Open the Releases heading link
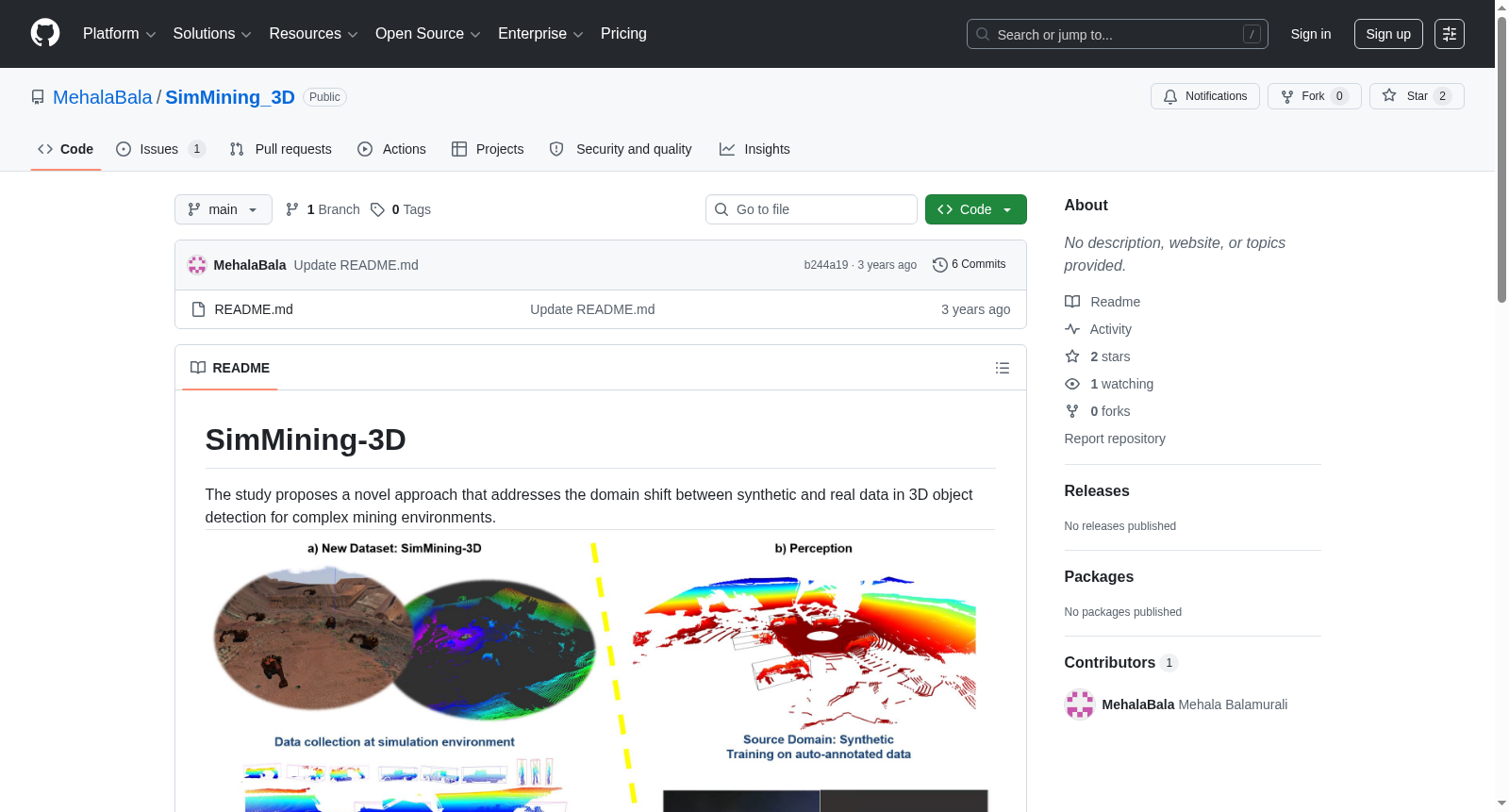The width and height of the screenshot is (1509, 812). tap(1097, 491)
